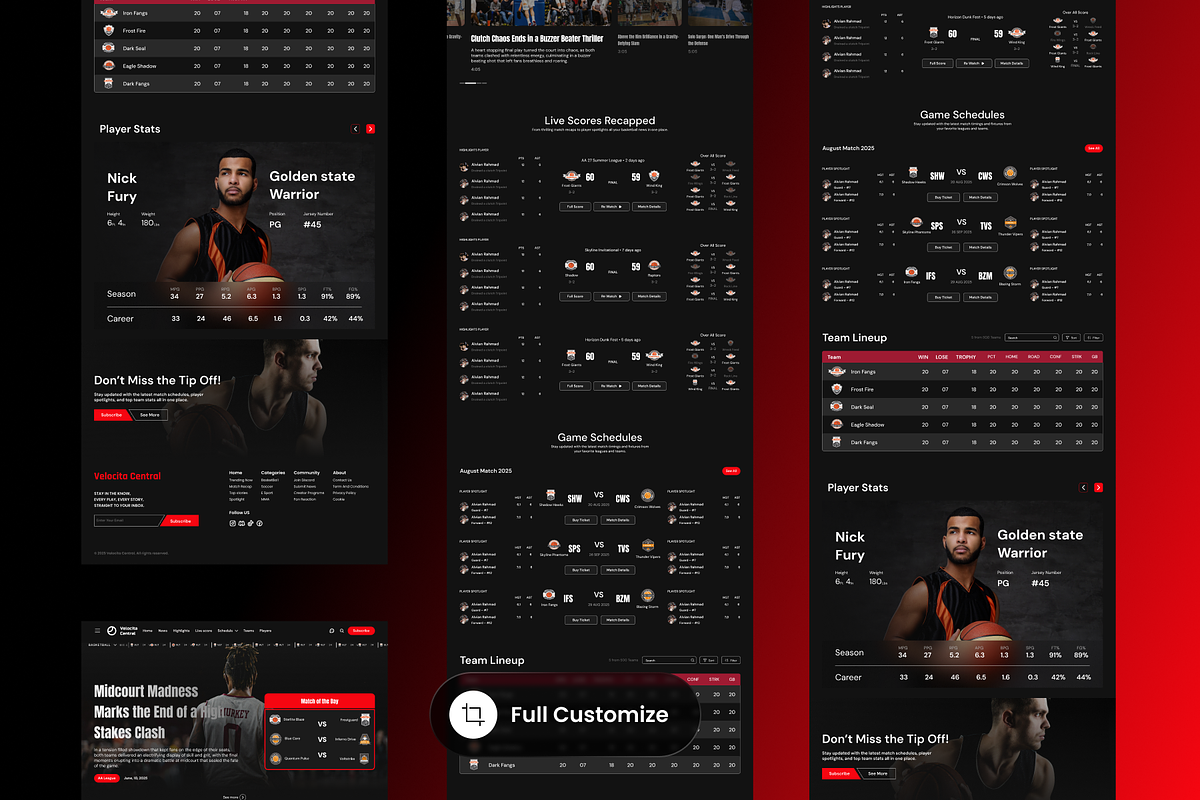The height and width of the screenshot is (800, 1200).
Task: Open Live score in the top navbar
Action: (203, 631)
